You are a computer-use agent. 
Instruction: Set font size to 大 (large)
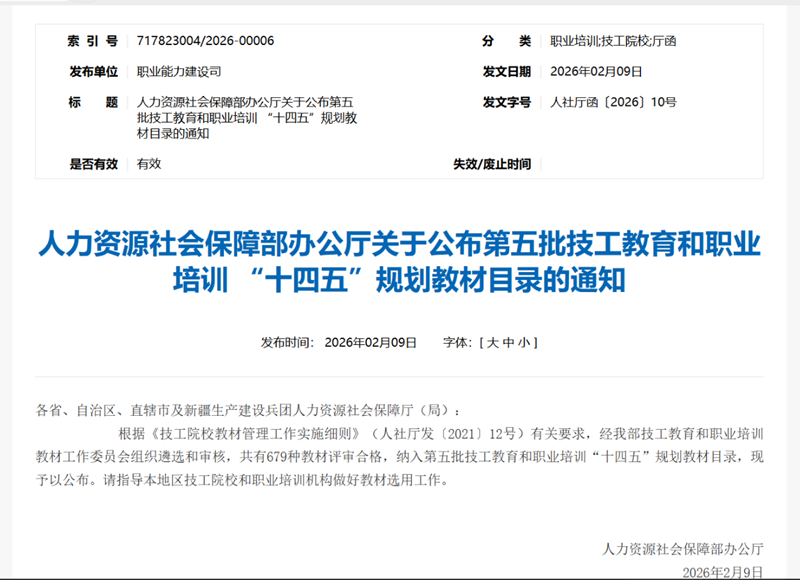click(491, 342)
